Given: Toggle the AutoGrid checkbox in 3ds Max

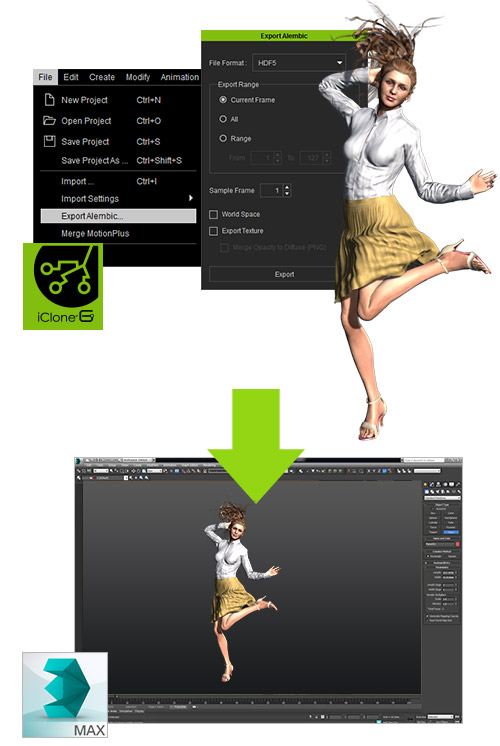Looking at the screenshot, I should pyautogui.click(x=433, y=509).
